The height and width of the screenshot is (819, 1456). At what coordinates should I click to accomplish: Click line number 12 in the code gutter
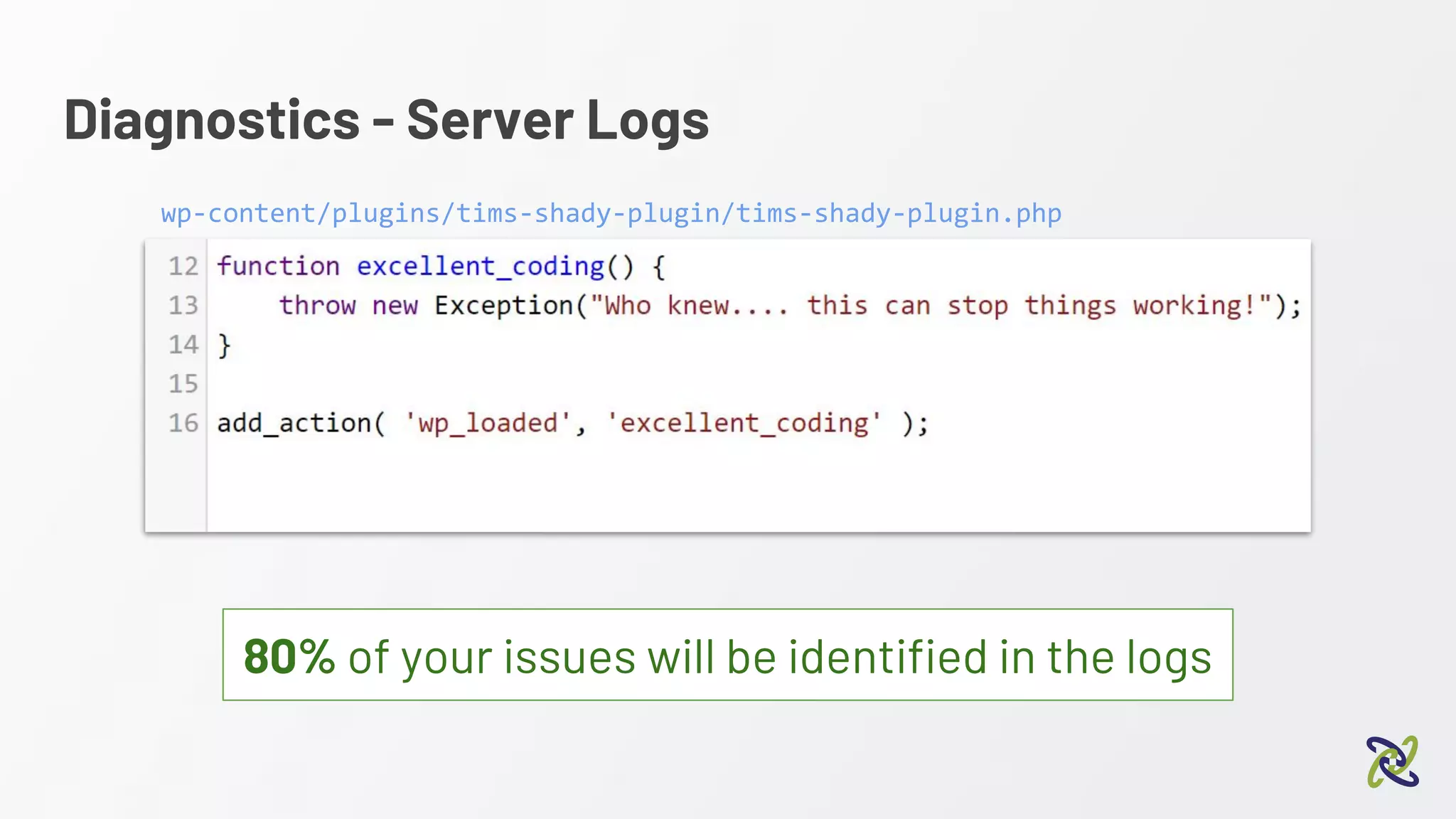click(x=183, y=267)
